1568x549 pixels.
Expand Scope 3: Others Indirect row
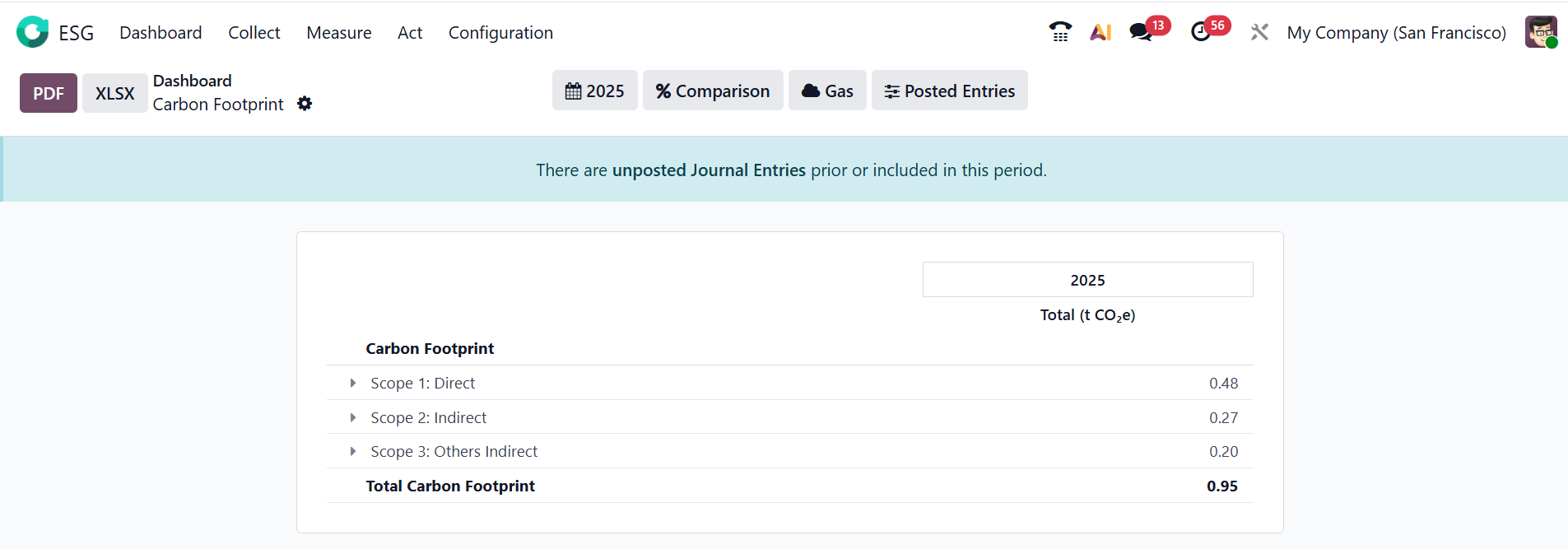353,451
